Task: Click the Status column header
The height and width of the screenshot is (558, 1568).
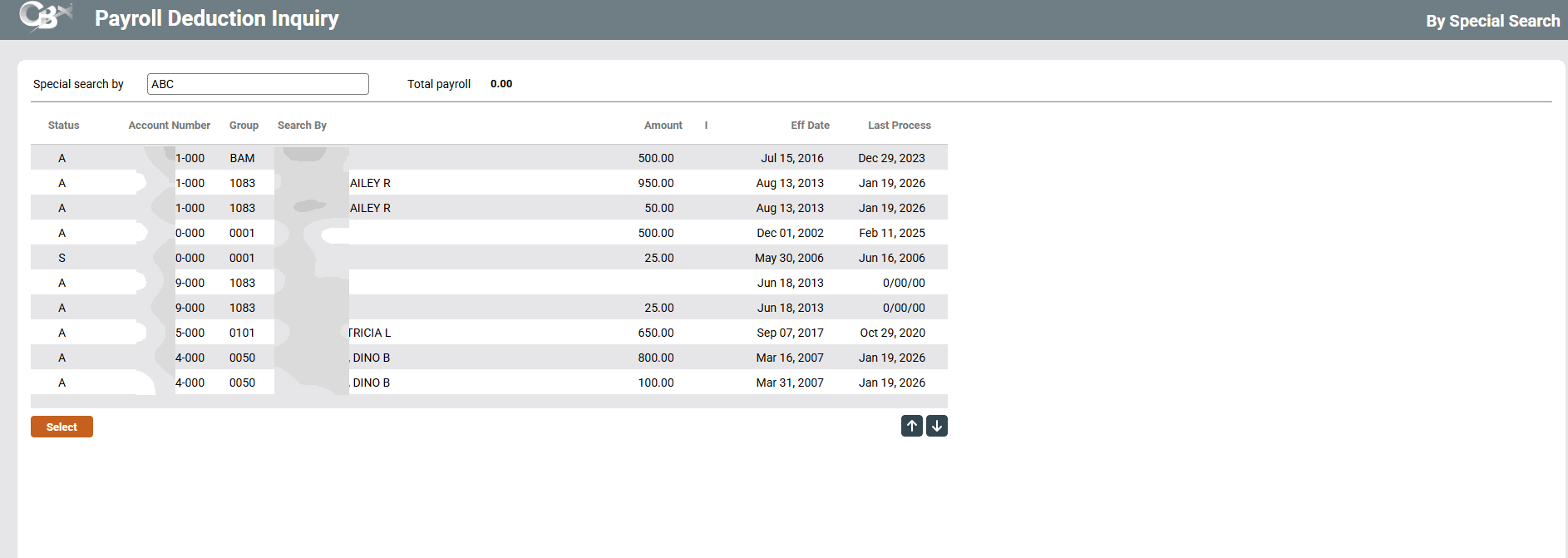Action: coord(63,126)
